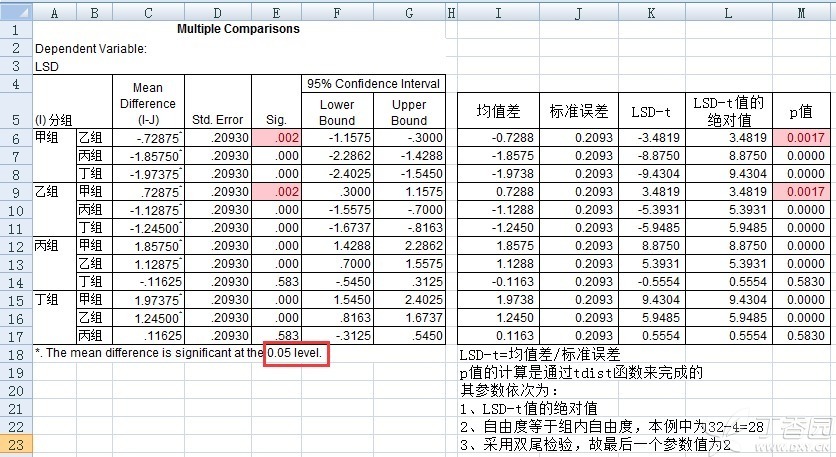Click pink Sig. cell .002 in row 9
Screen dimensions: 836x457
pos(276,191)
